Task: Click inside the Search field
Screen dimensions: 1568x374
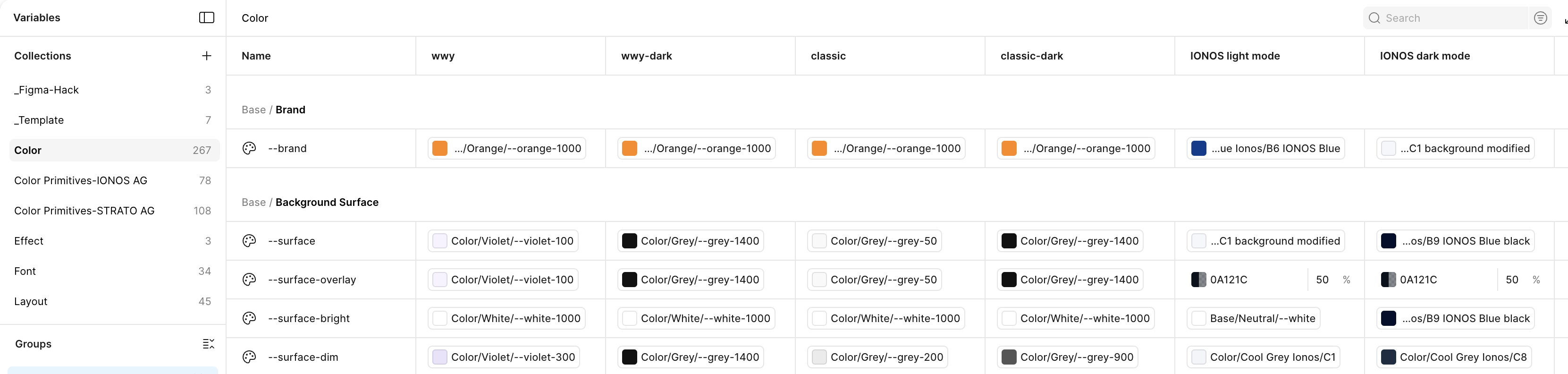Action: coord(1449,17)
